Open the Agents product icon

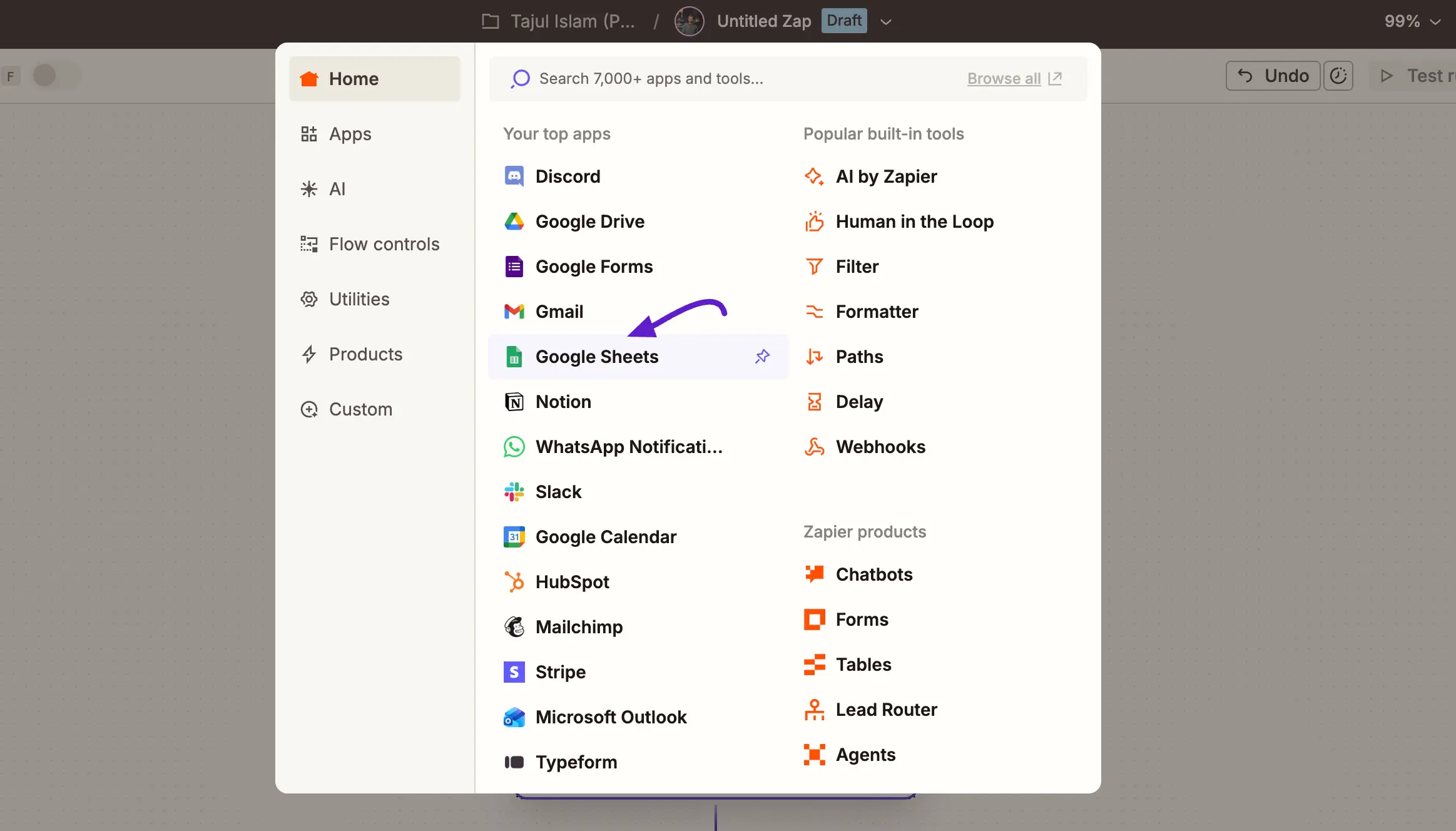pos(814,755)
